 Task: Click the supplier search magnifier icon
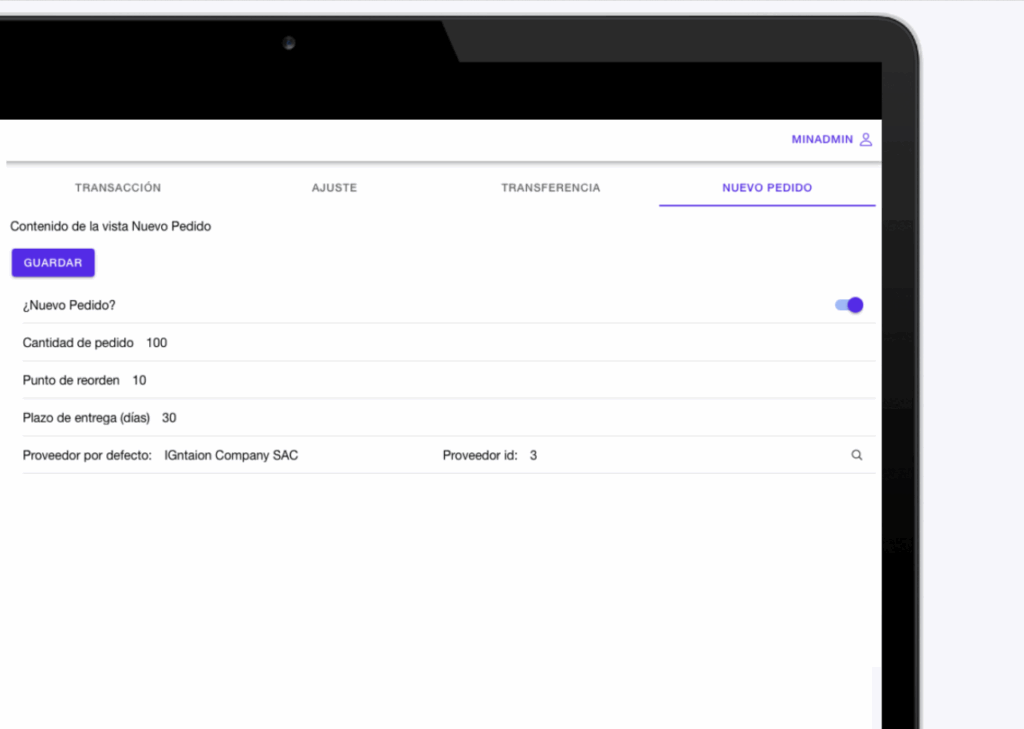point(857,455)
